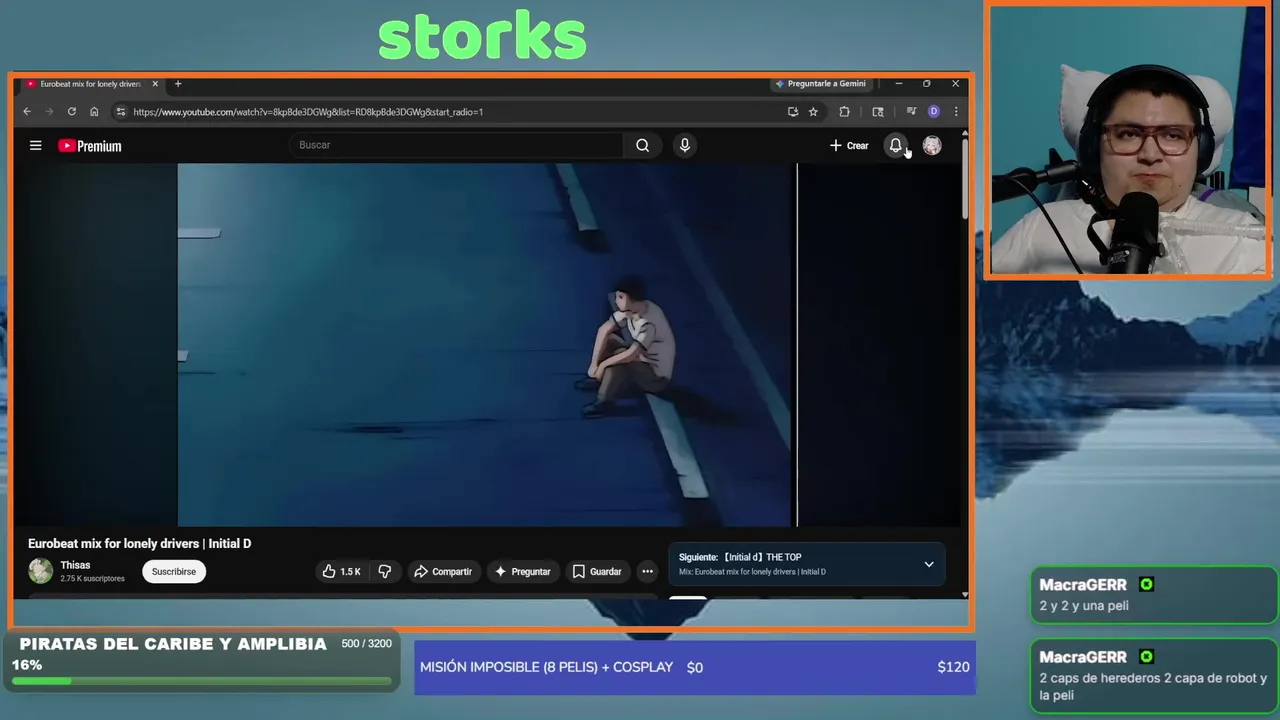Click video title Eurobeat mix for lonely drivers
The image size is (1280, 720).
click(x=140, y=543)
